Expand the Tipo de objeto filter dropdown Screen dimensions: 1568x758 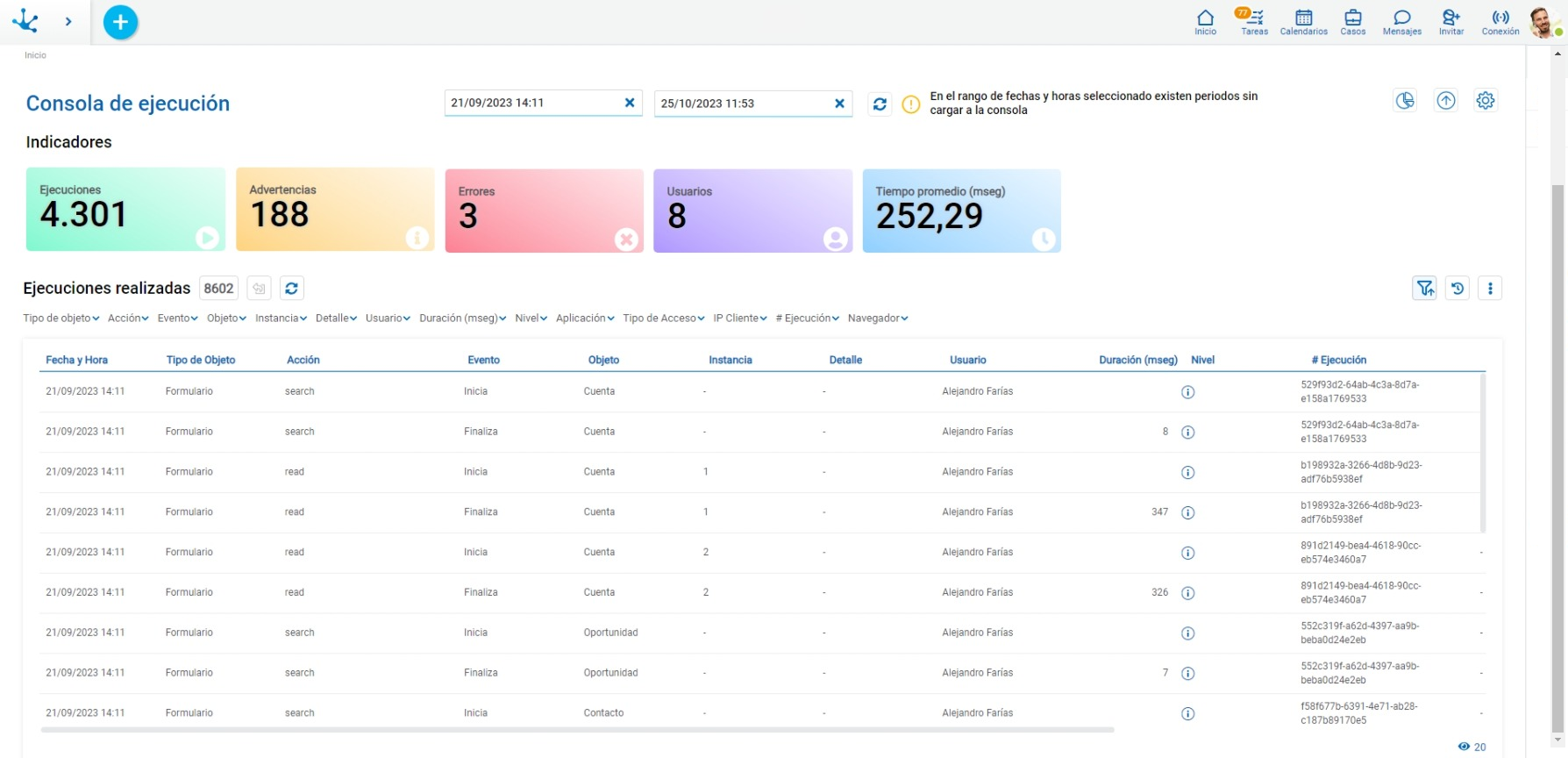tap(61, 318)
